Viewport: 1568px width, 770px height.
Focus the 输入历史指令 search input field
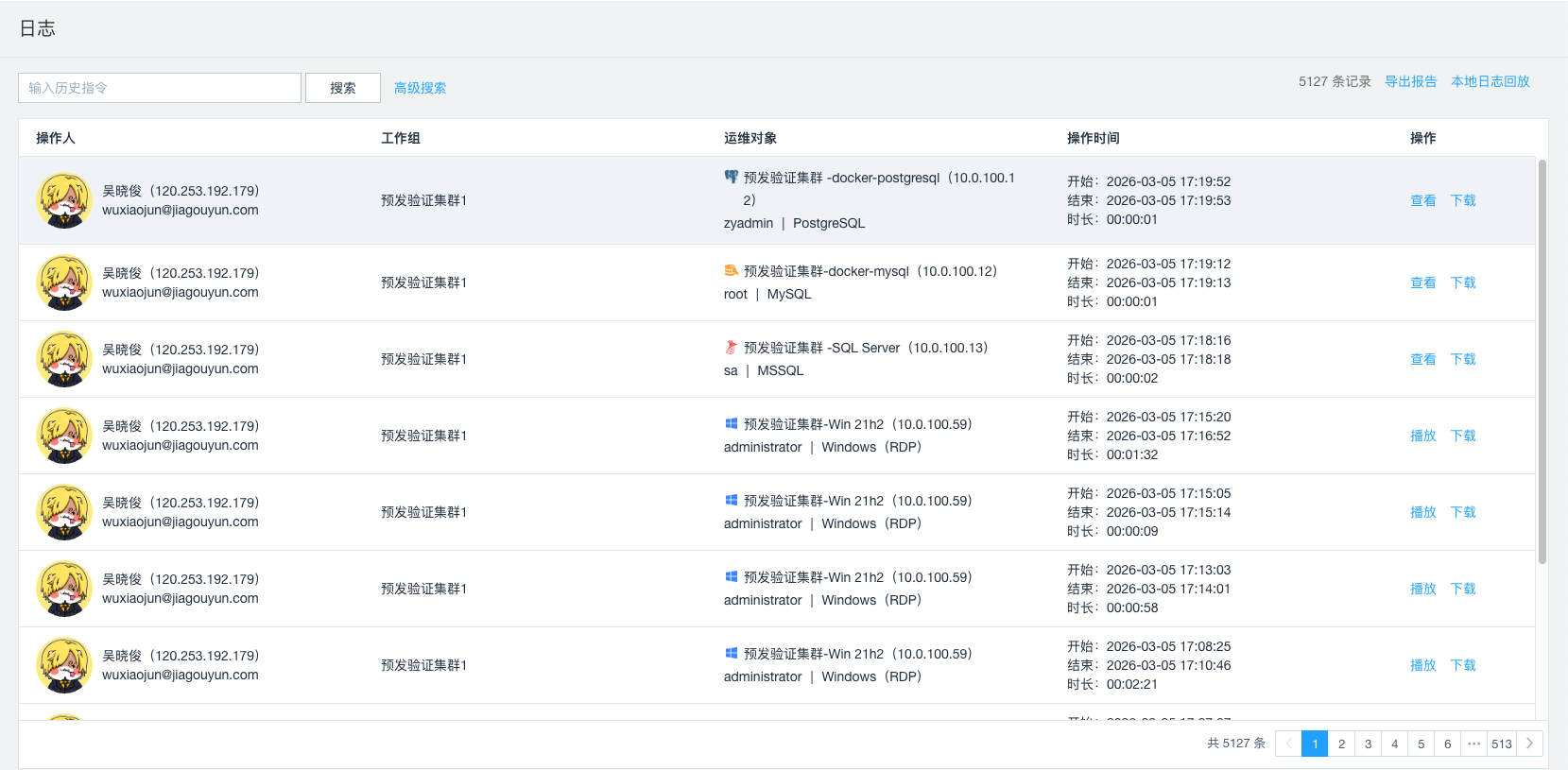[160, 88]
